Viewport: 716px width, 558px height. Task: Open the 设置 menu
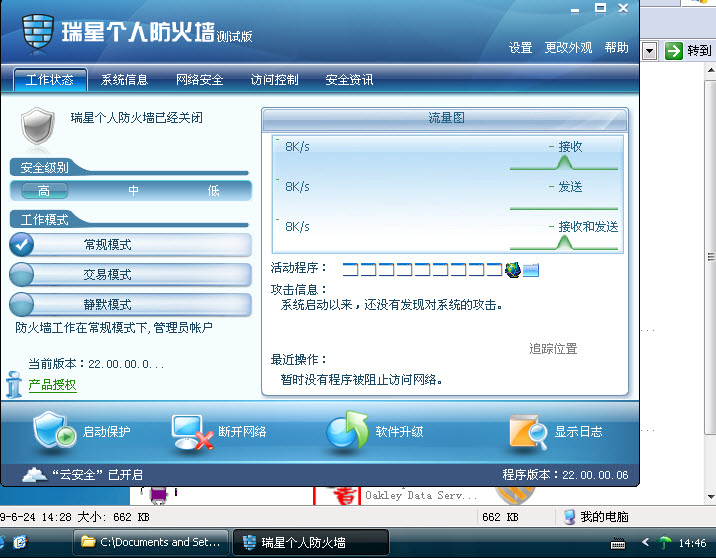click(521, 47)
